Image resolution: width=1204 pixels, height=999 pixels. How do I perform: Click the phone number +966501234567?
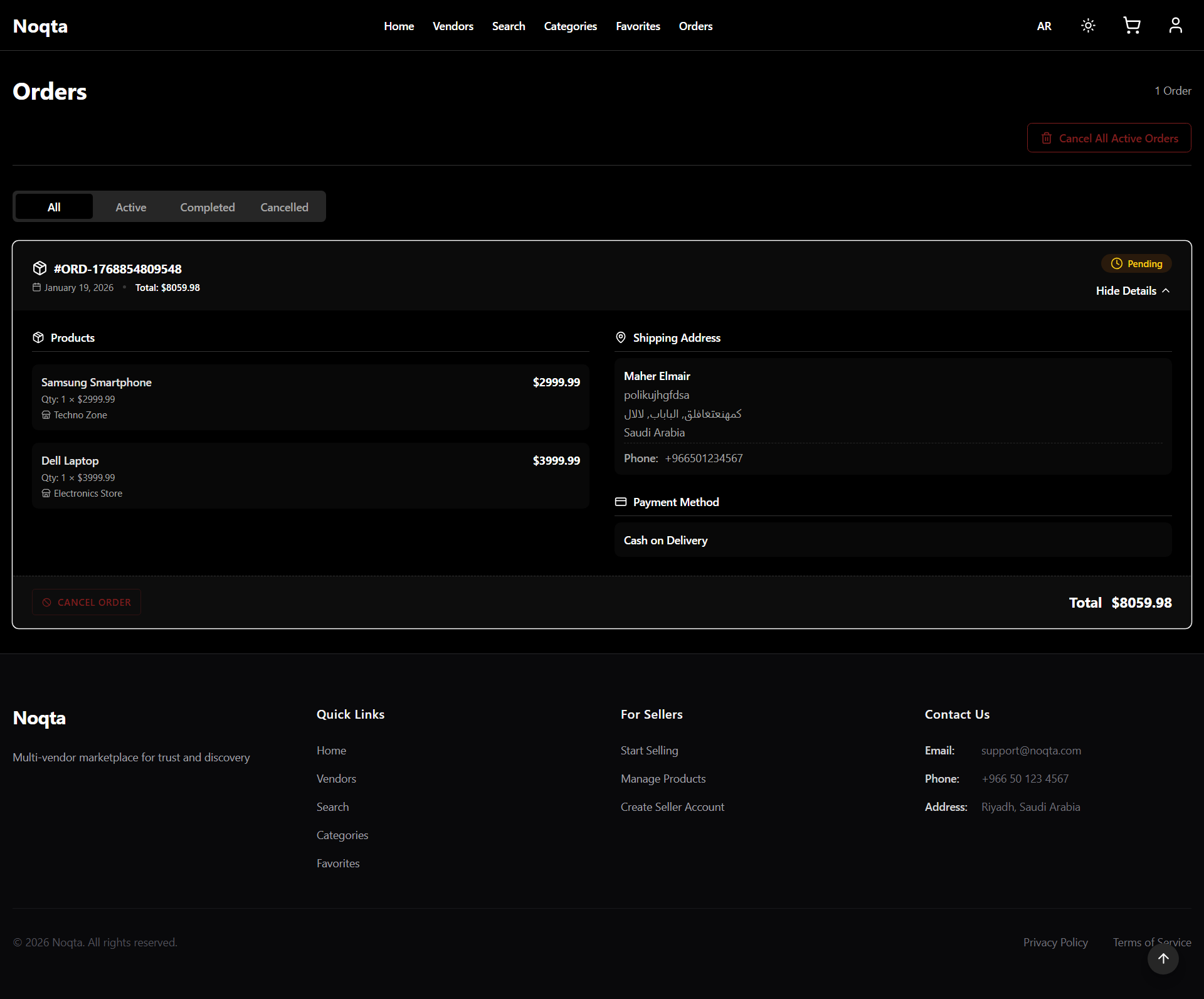pyautogui.click(x=704, y=458)
